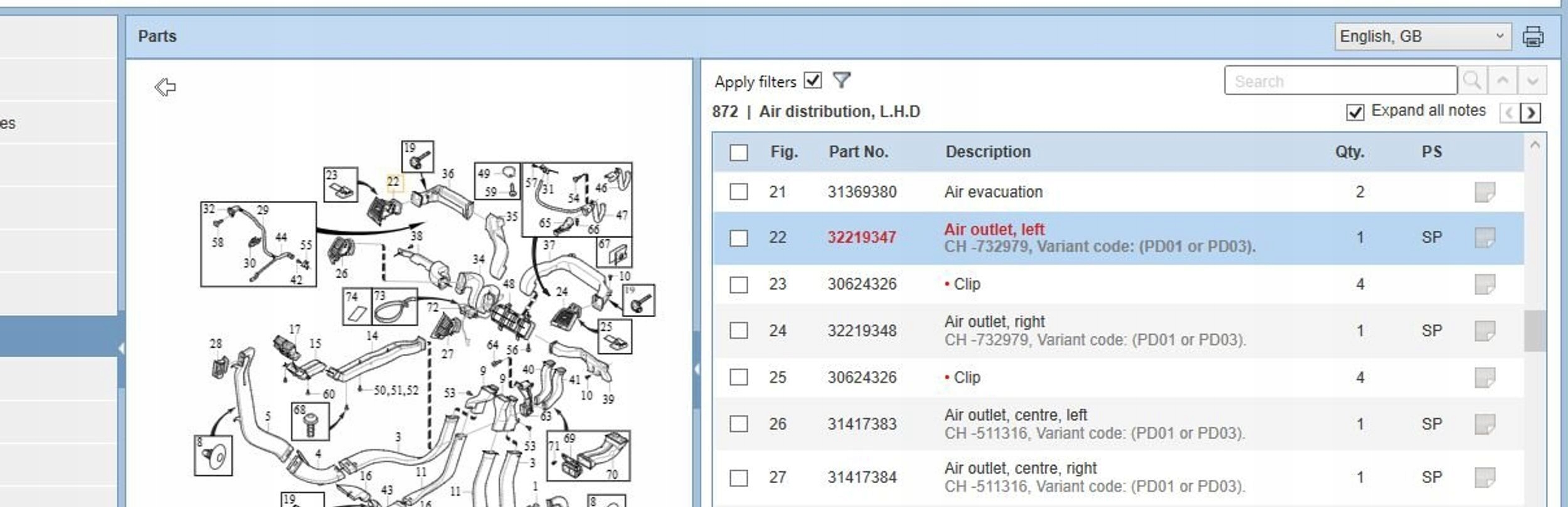Select the highlighted blue item in left sidebar
Screen dimensions: 1568x507
tap(58, 337)
